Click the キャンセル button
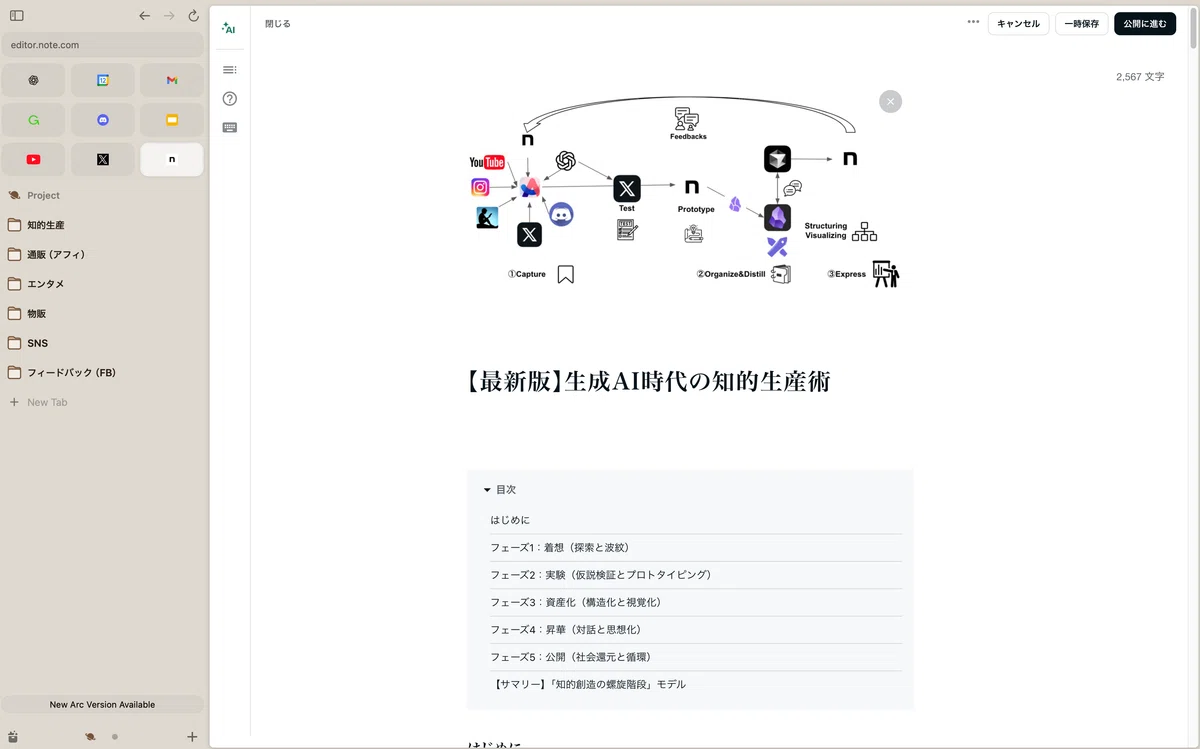This screenshot has height=749, width=1200. tap(1018, 23)
